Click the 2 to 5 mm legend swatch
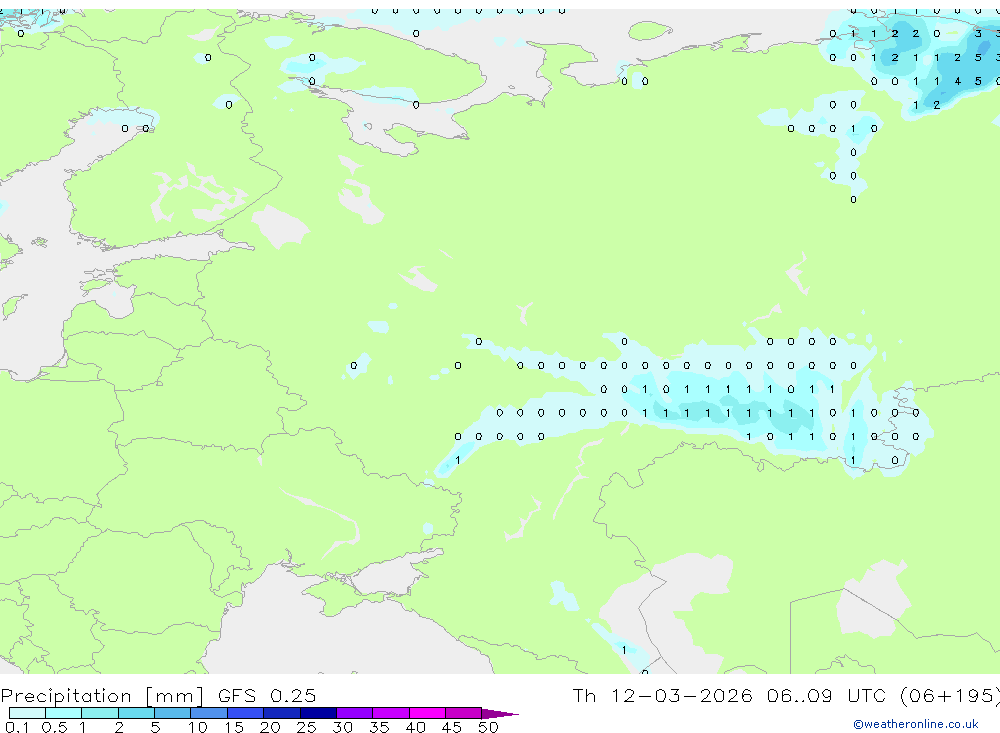The height and width of the screenshot is (733, 1000). click(x=136, y=713)
